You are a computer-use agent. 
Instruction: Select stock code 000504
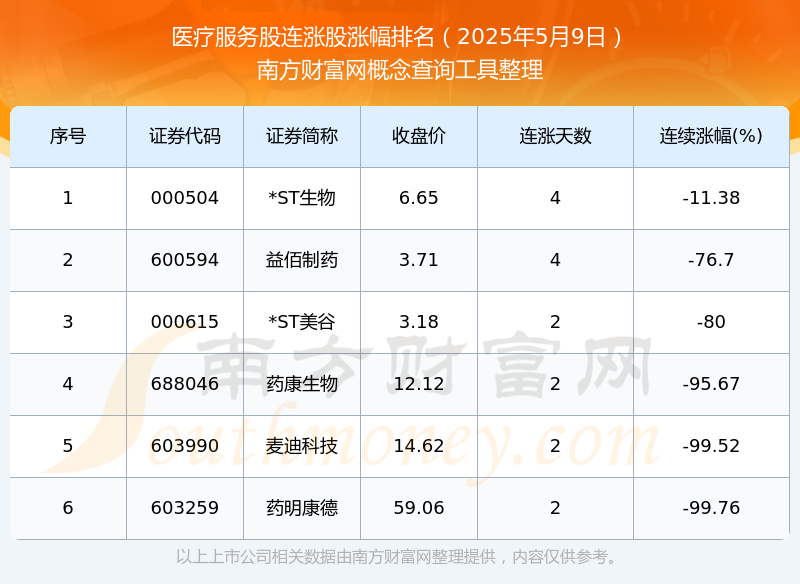185,198
